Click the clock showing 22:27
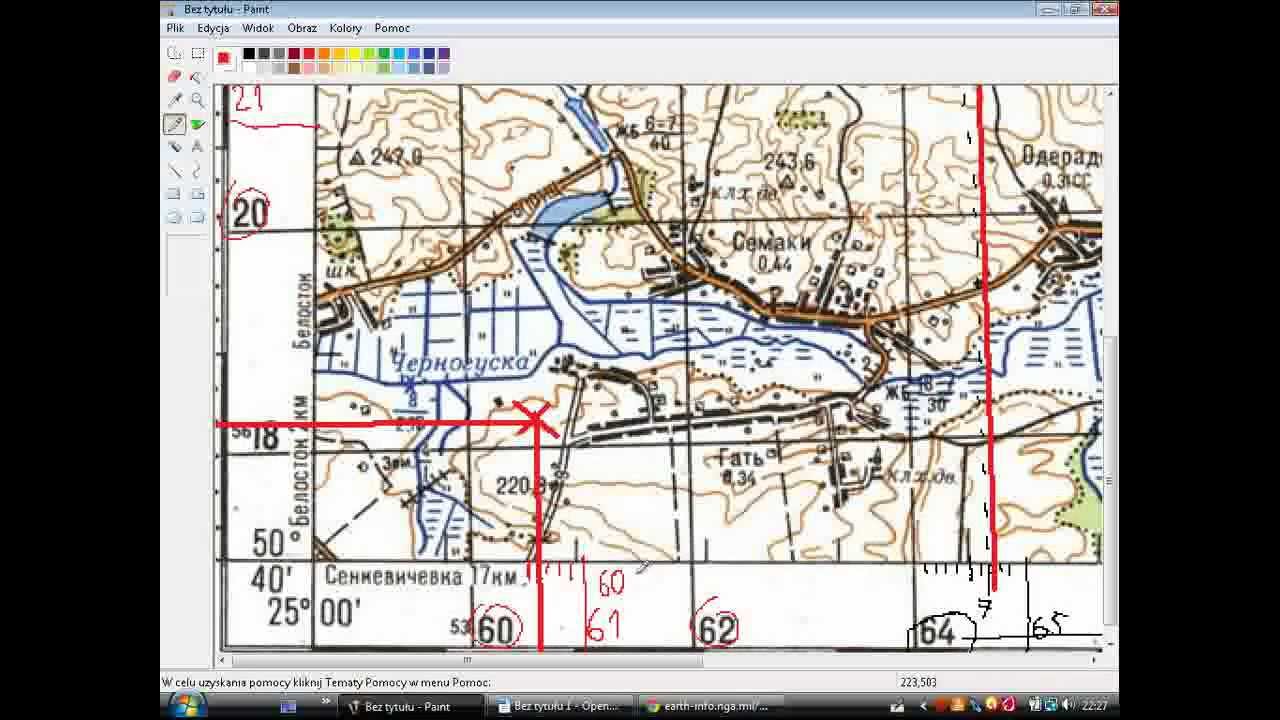The image size is (1280, 720). (1094, 706)
